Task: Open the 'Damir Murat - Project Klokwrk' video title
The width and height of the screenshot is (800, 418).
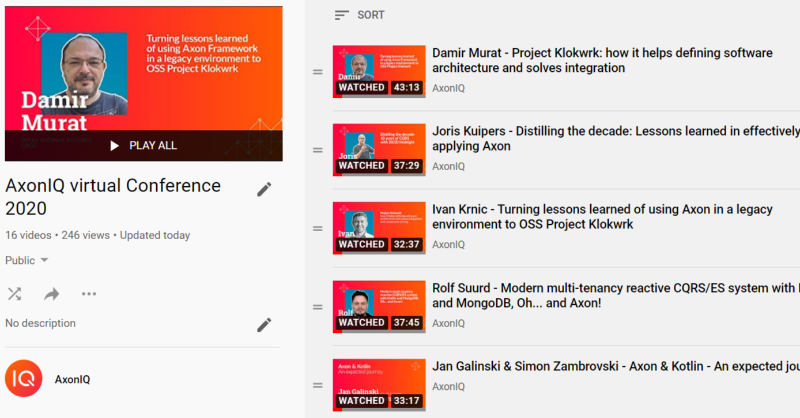Action: [x=602, y=60]
